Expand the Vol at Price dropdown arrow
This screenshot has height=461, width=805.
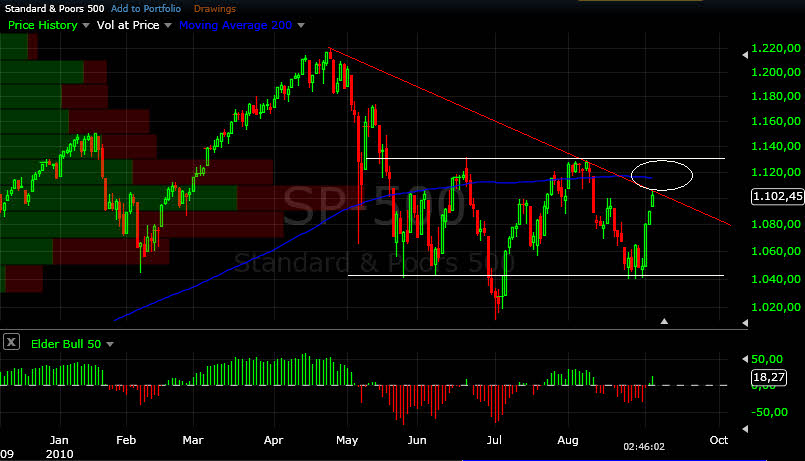point(168,25)
